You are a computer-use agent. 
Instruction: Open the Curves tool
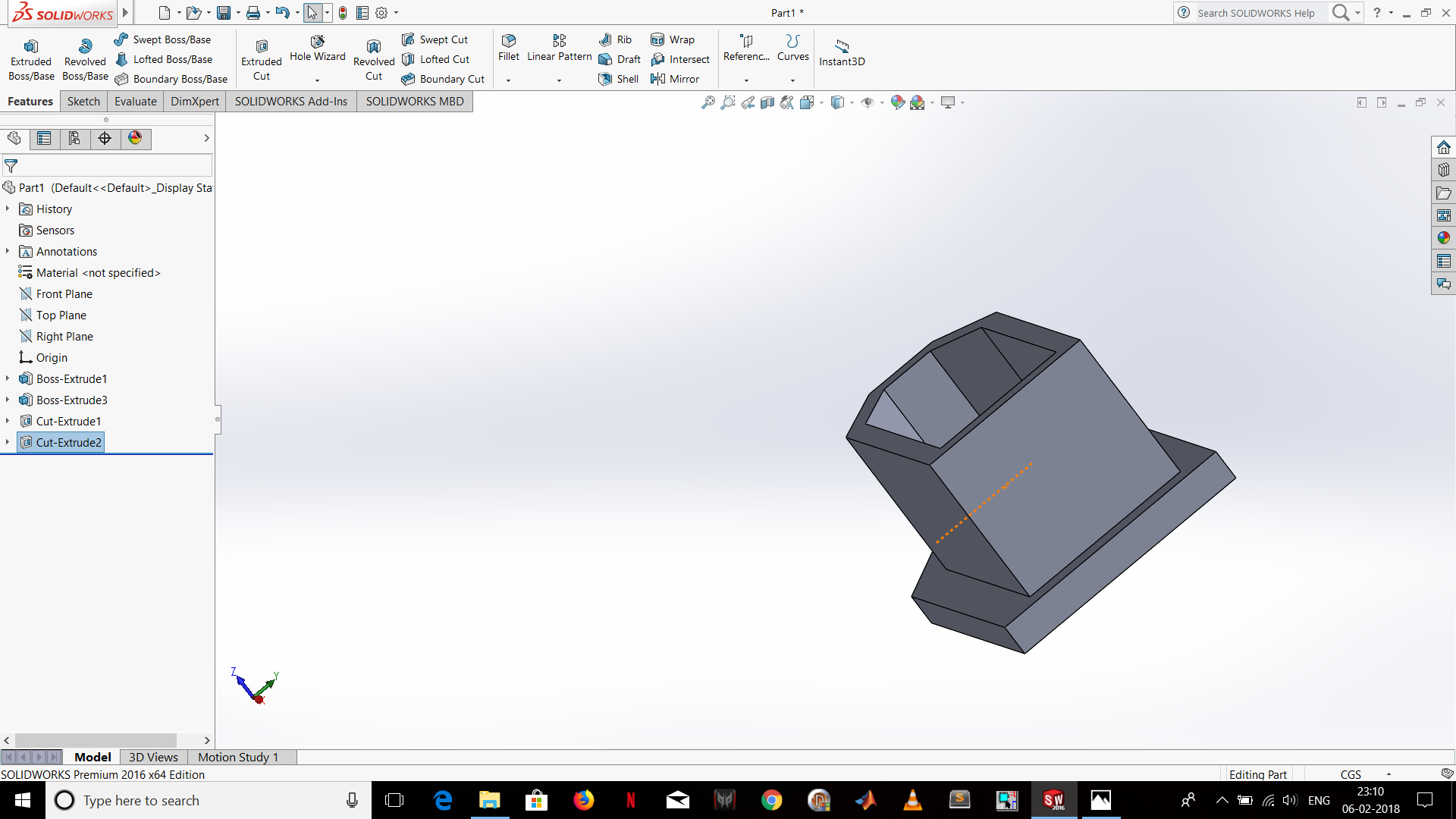pyautogui.click(x=793, y=48)
